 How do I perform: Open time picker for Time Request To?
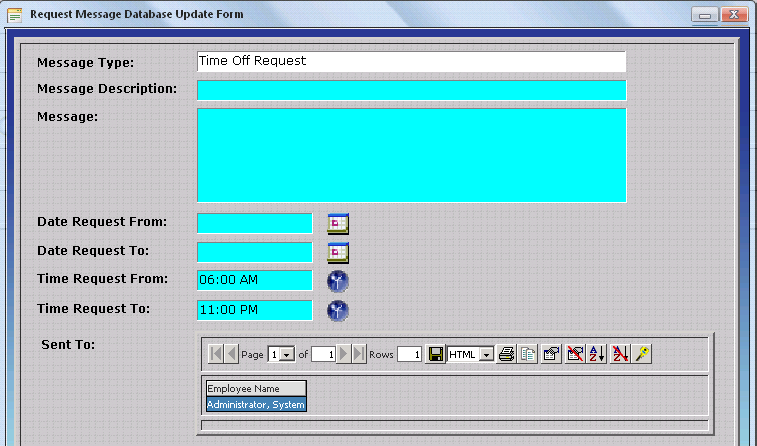click(338, 310)
